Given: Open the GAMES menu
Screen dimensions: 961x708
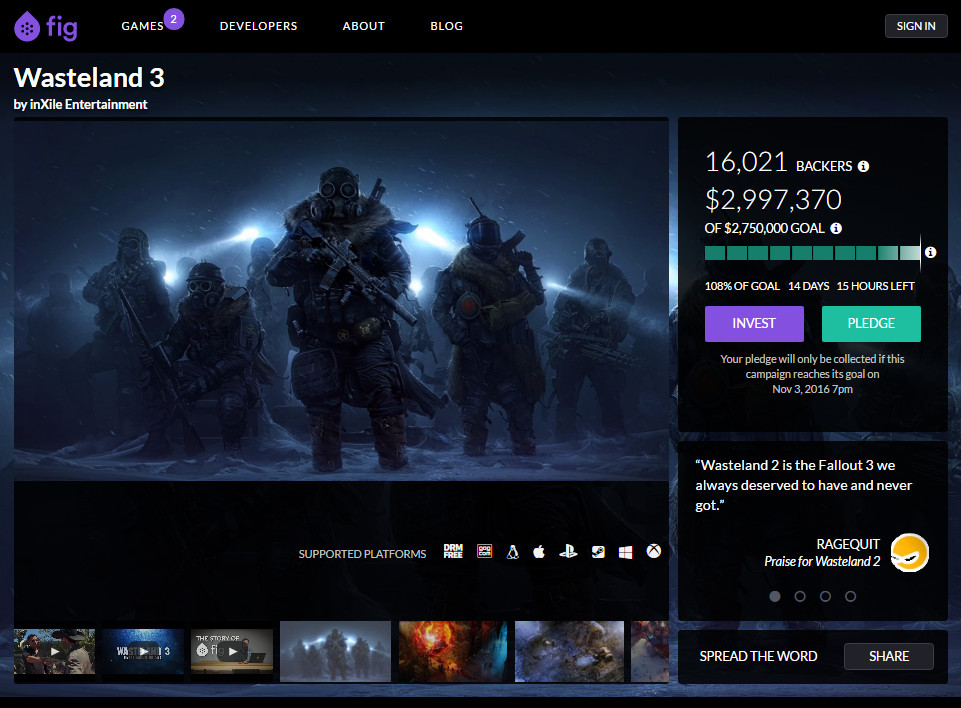Looking at the screenshot, I should click(142, 26).
